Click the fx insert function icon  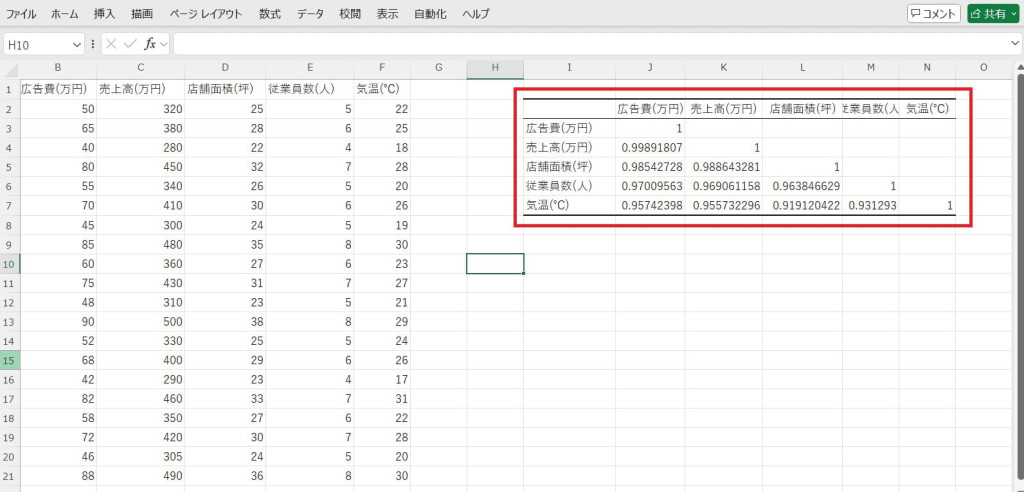(150, 44)
